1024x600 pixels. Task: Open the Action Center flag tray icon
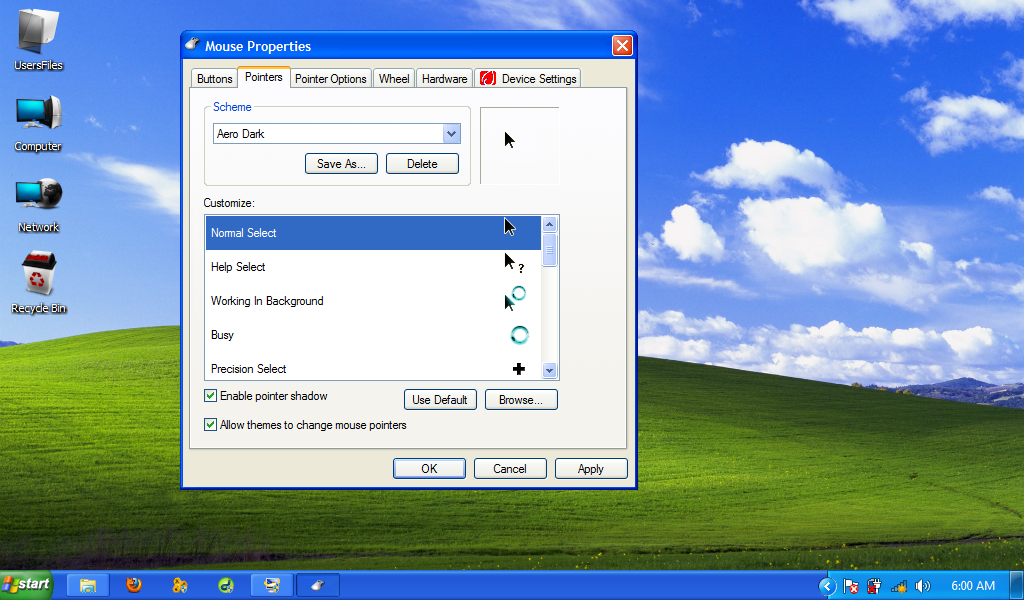pos(850,586)
